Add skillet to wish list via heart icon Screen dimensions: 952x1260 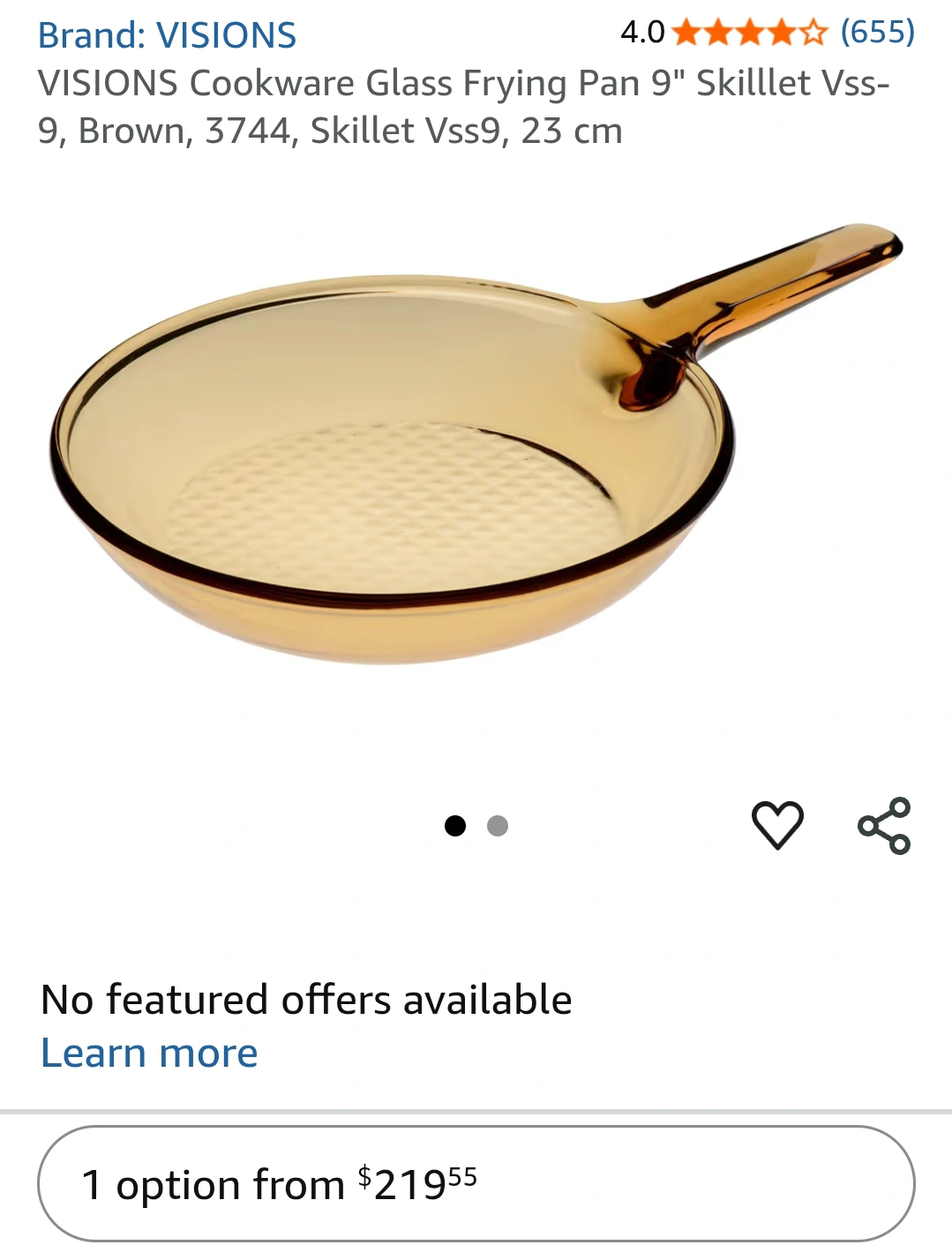pyautogui.click(x=777, y=825)
